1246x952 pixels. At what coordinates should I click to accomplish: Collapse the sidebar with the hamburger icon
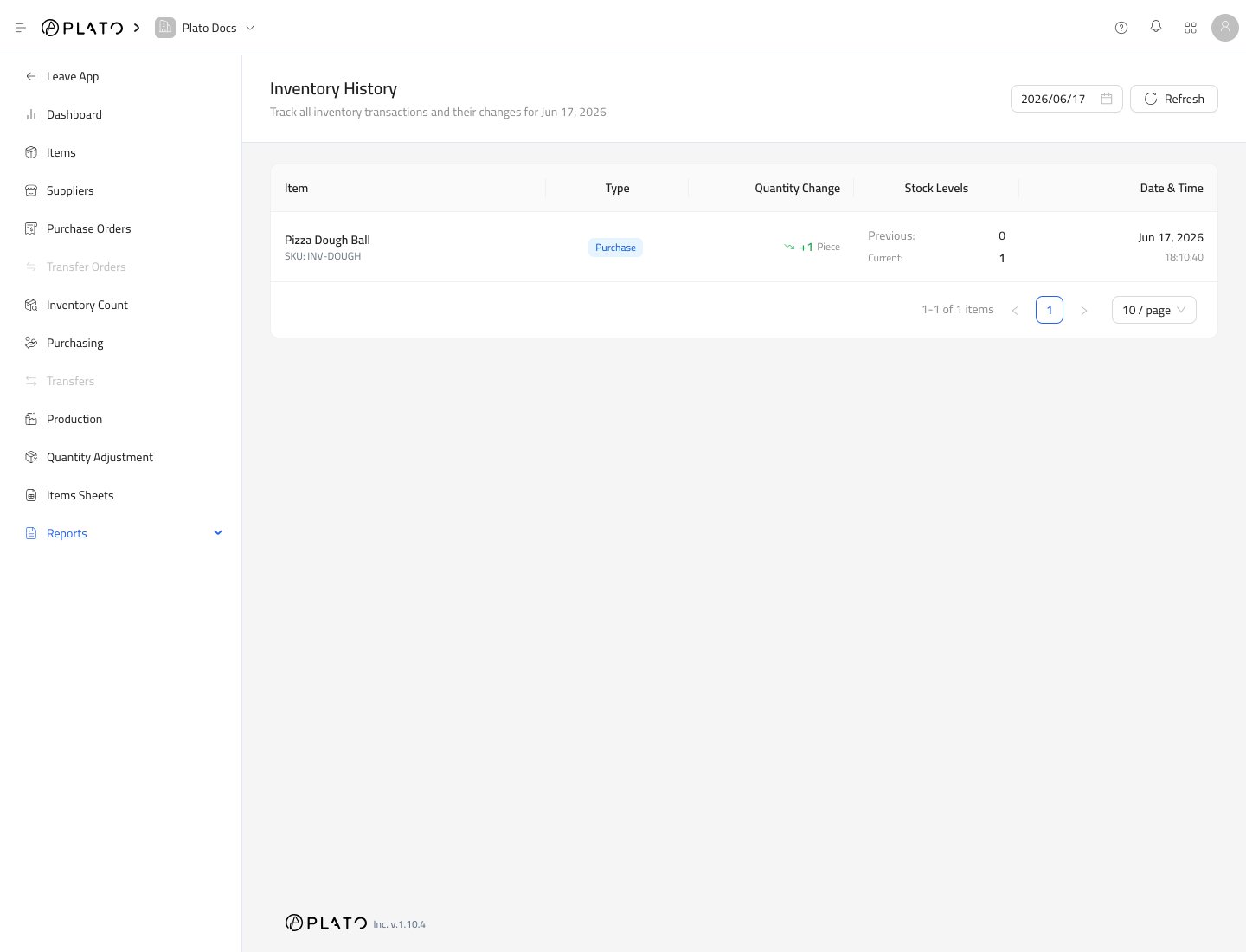(x=21, y=28)
